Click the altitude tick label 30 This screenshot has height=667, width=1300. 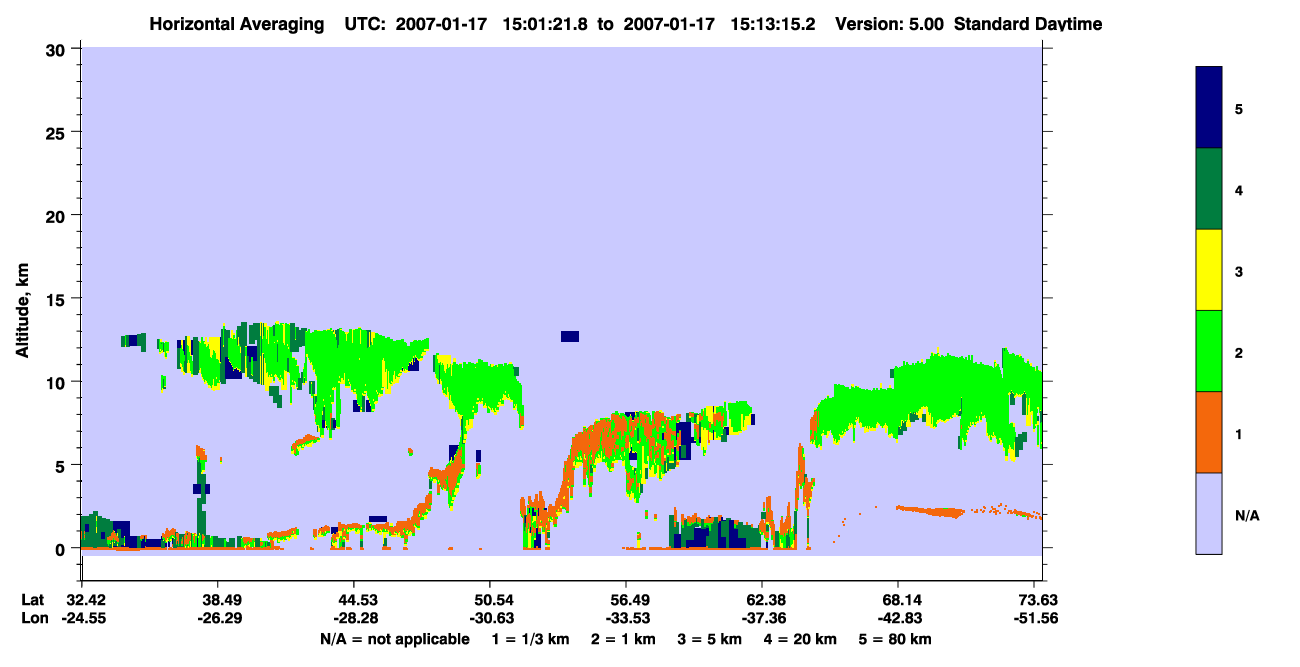[58, 49]
